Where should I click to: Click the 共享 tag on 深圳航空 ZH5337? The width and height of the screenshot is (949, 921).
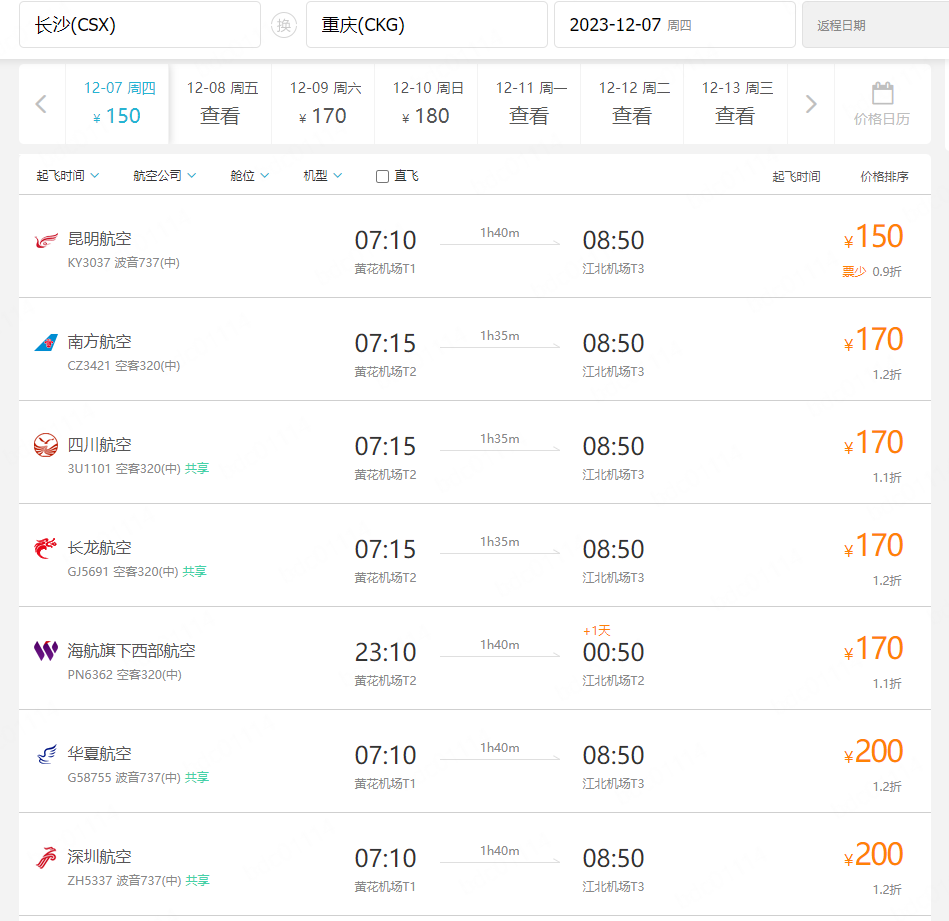[x=197, y=880]
